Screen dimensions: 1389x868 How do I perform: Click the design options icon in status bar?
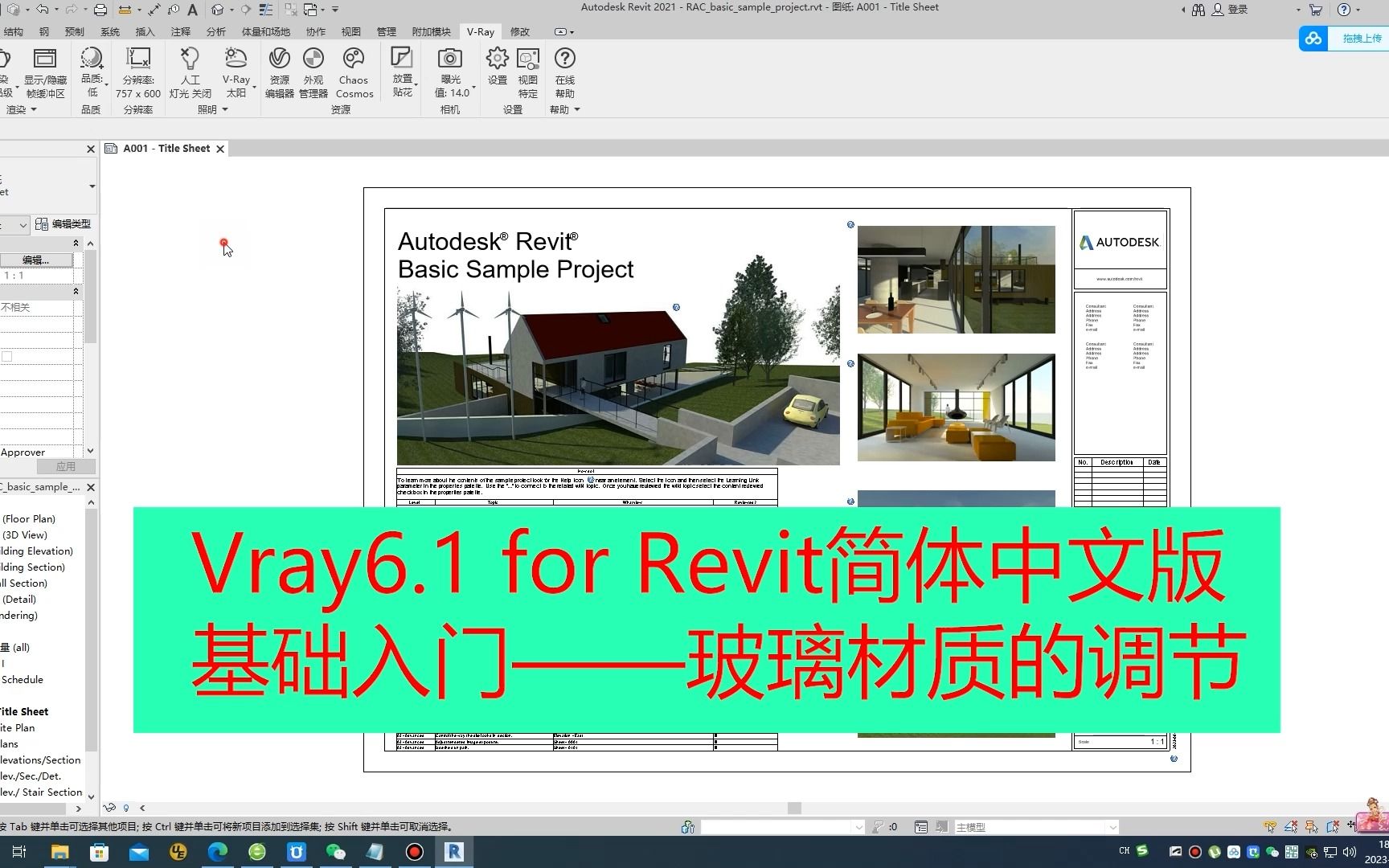921,827
